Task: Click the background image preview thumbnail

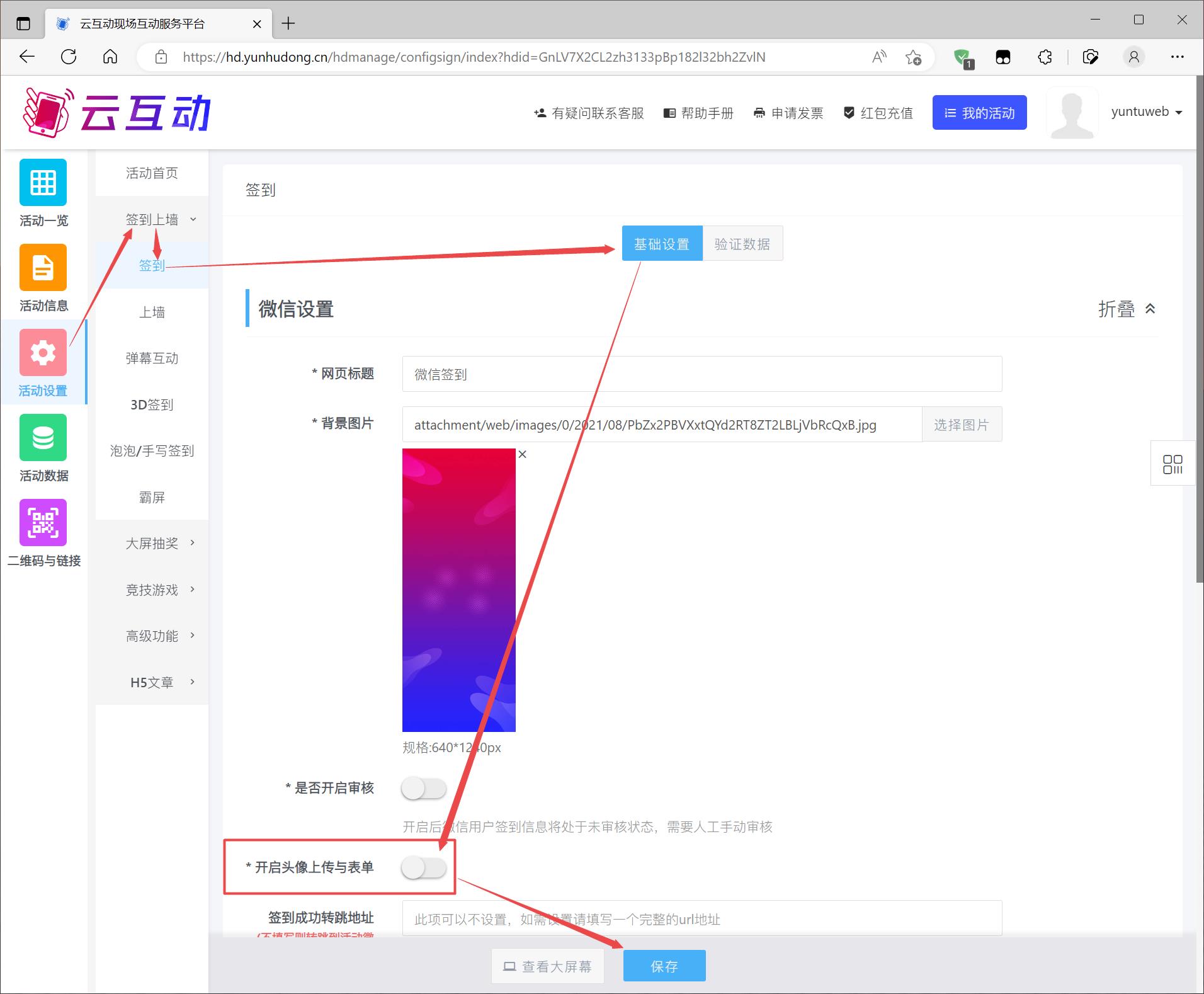Action: point(458,590)
